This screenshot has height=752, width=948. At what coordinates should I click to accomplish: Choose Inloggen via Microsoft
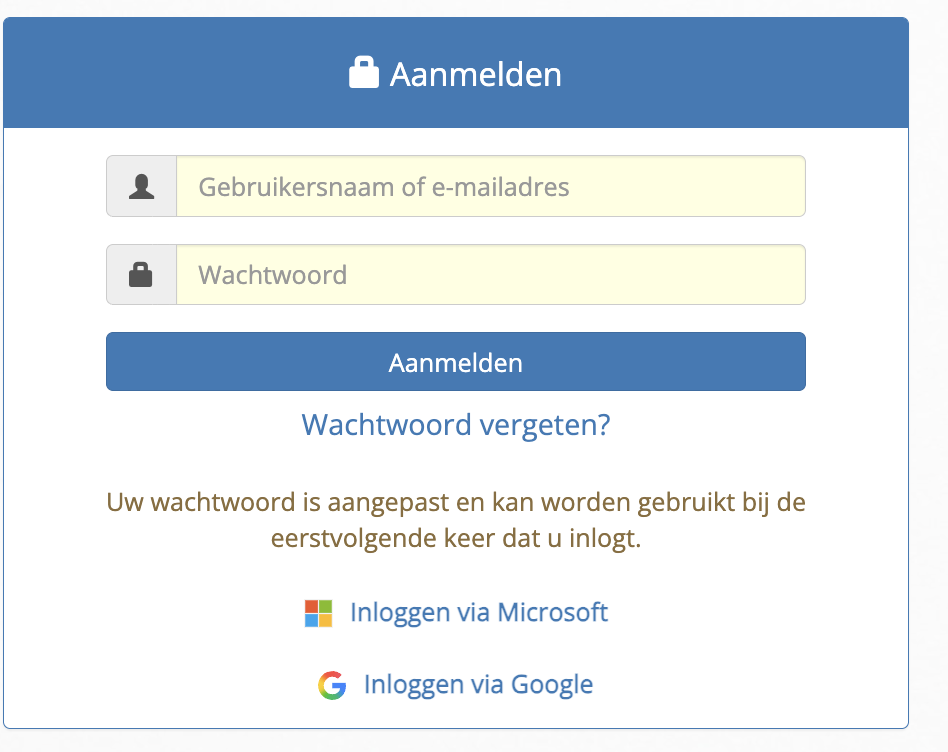pos(478,612)
